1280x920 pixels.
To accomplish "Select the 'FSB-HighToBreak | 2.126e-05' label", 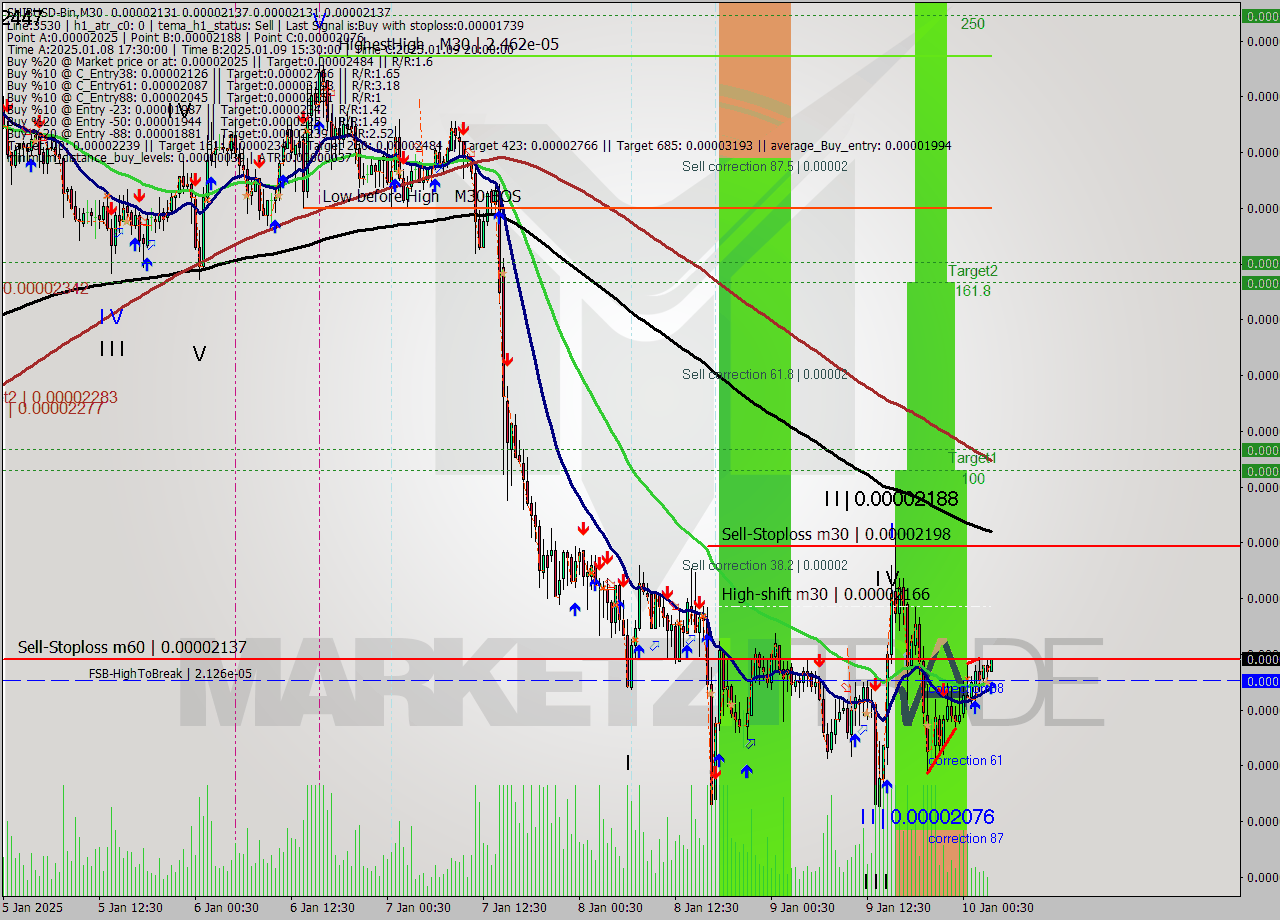I will (x=170, y=673).
